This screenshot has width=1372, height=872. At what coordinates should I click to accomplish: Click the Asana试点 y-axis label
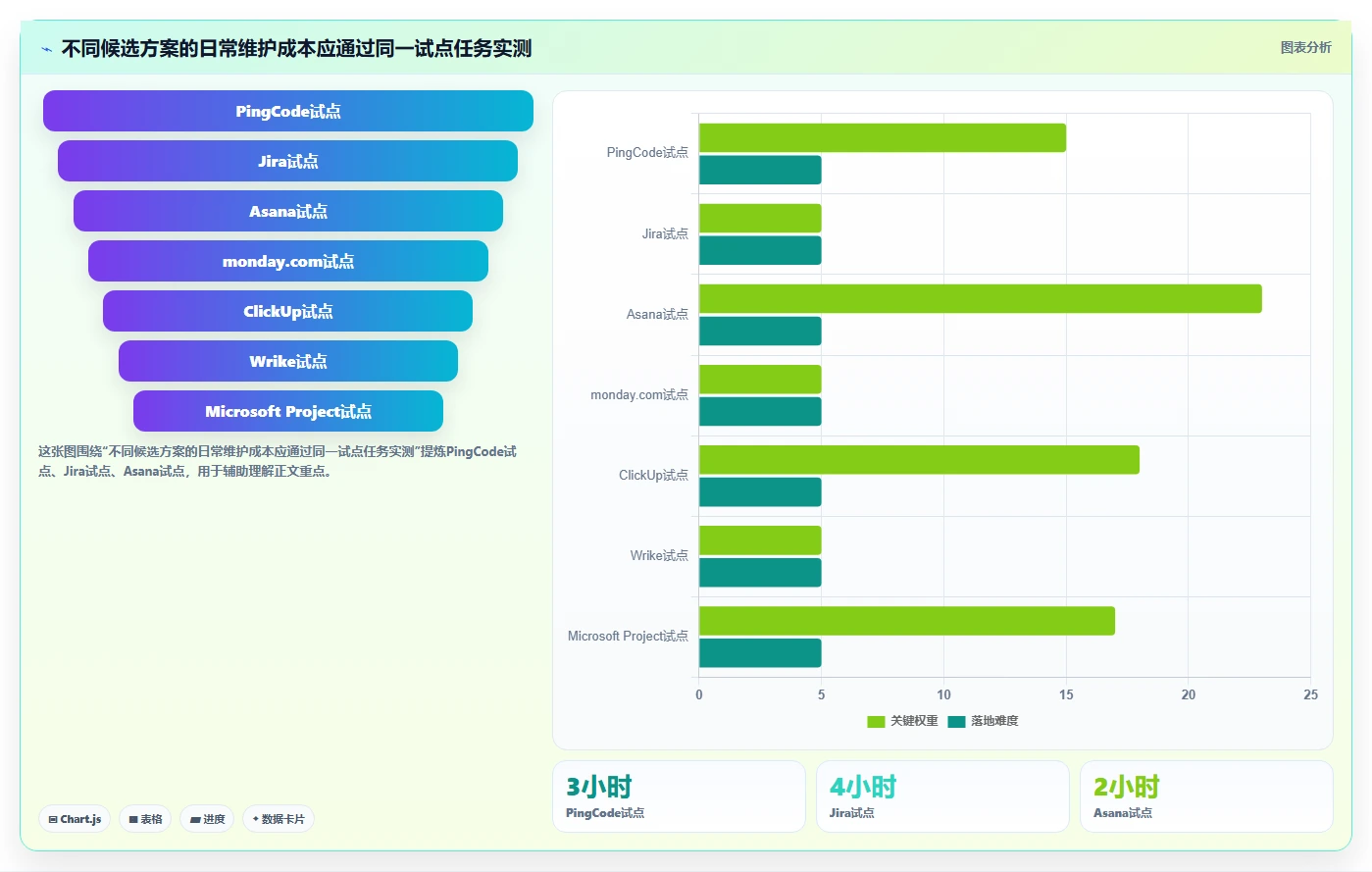coord(657,314)
